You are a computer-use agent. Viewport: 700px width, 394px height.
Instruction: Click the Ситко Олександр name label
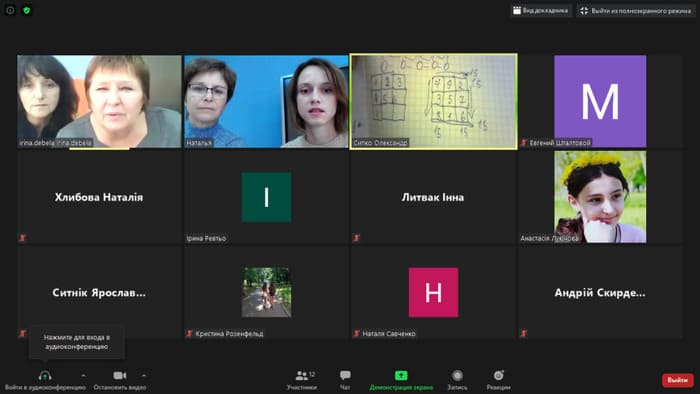[380, 143]
